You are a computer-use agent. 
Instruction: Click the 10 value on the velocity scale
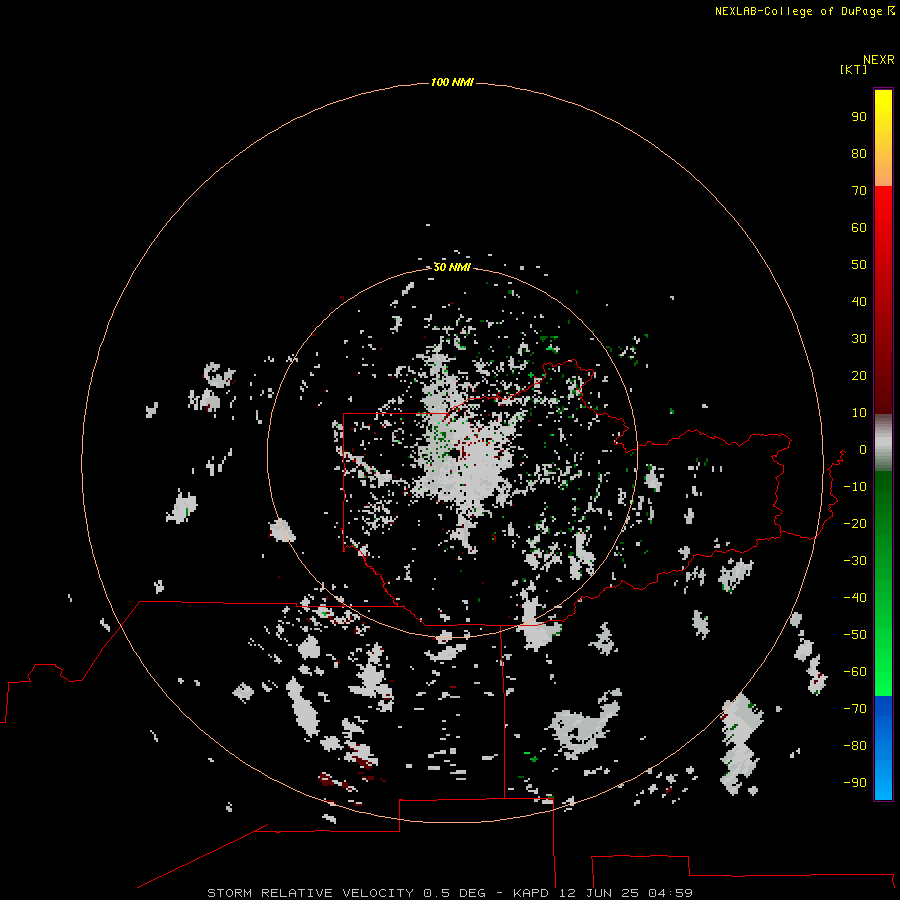coord(859,413)
